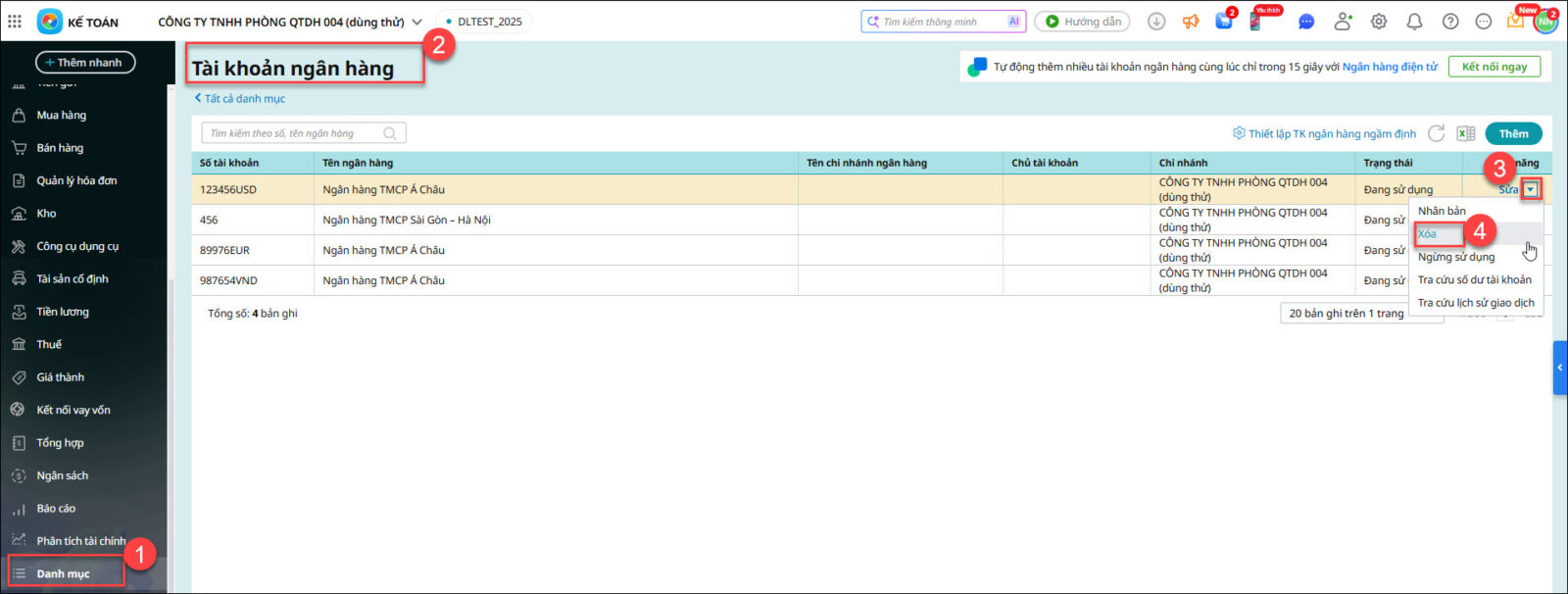Expand the company name dropdown
Image resolution: width=1568 pixels, height=594 pixels.
(x=416, y=22)
